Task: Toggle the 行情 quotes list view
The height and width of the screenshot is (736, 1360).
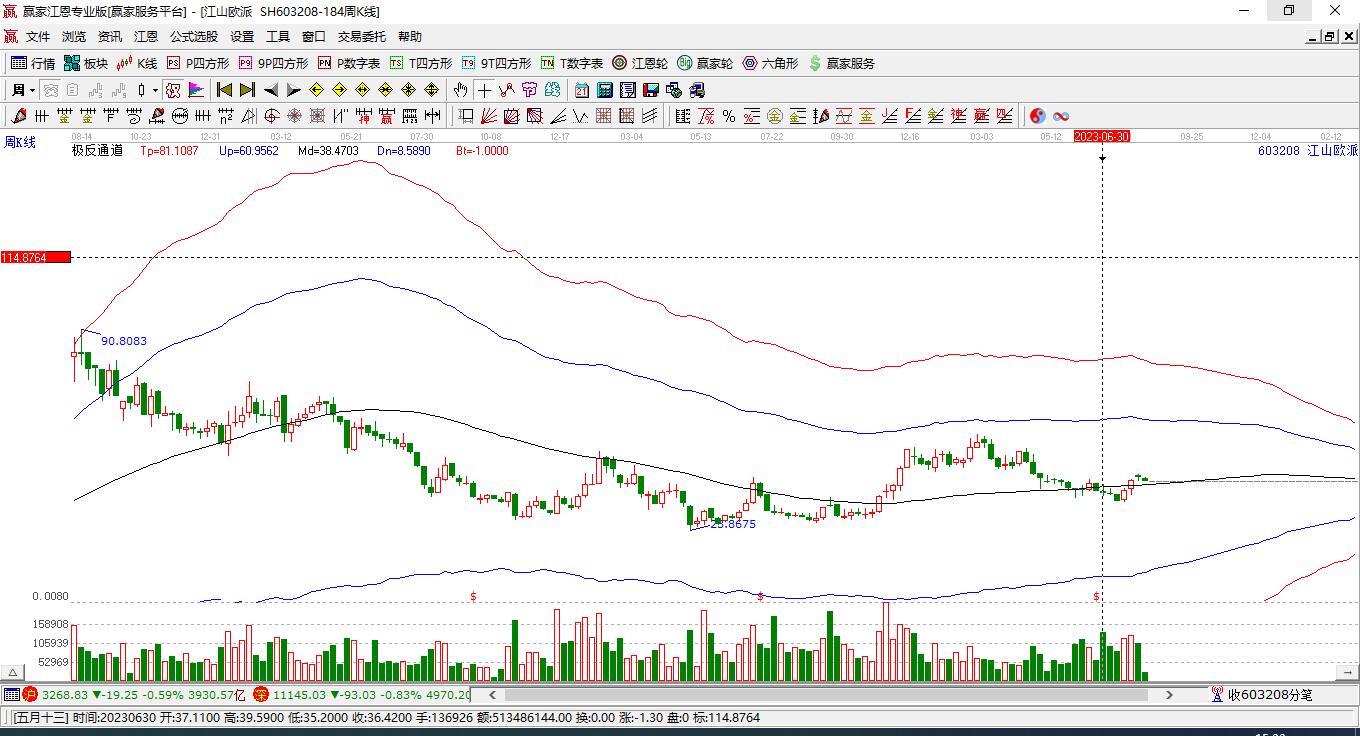Action: click(33, 63)
